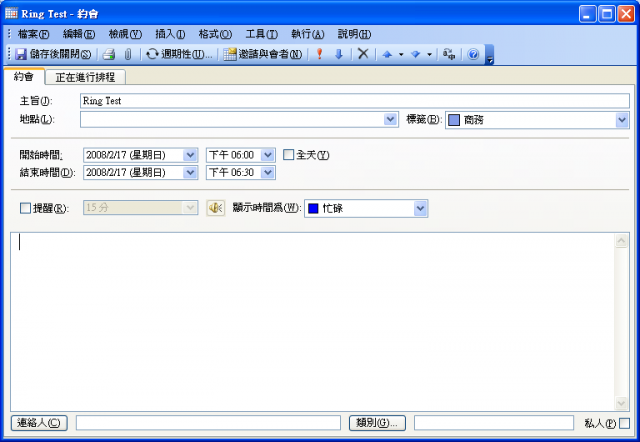Click the Categories (類別) button

tap(377, 423)
